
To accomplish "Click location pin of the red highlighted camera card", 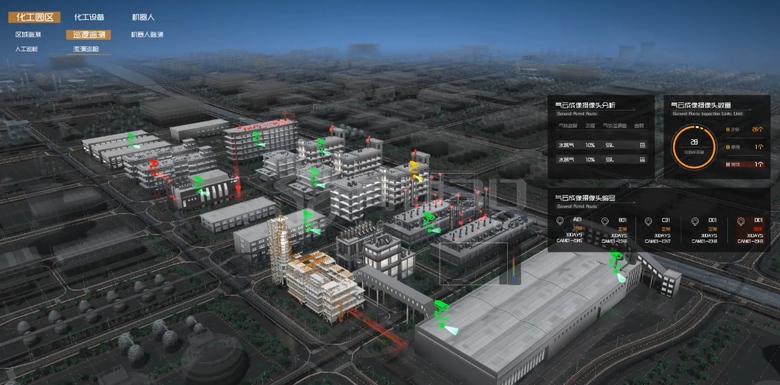I will (741, 222).
